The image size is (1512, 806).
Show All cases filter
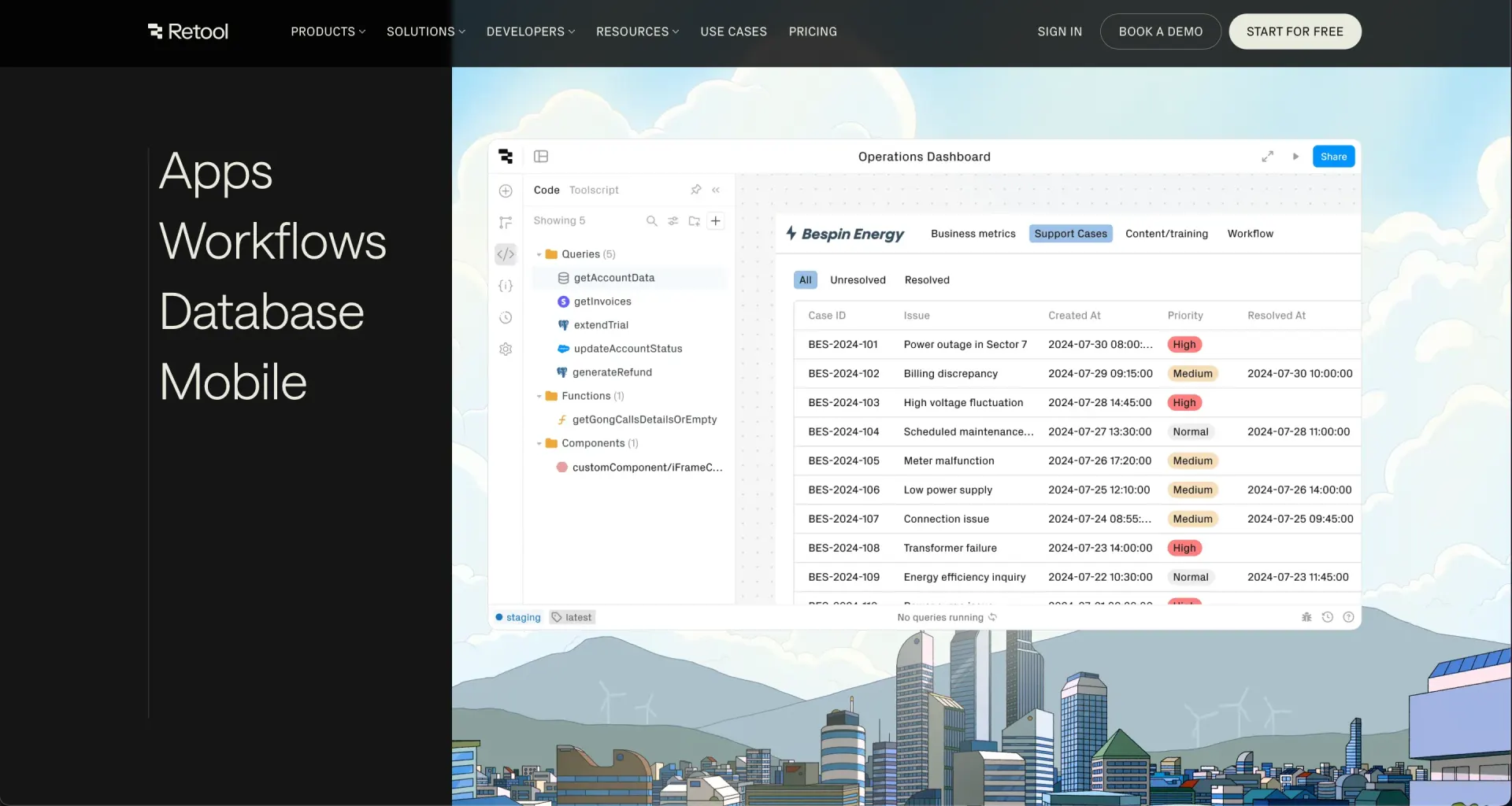(x=805, y=280)
